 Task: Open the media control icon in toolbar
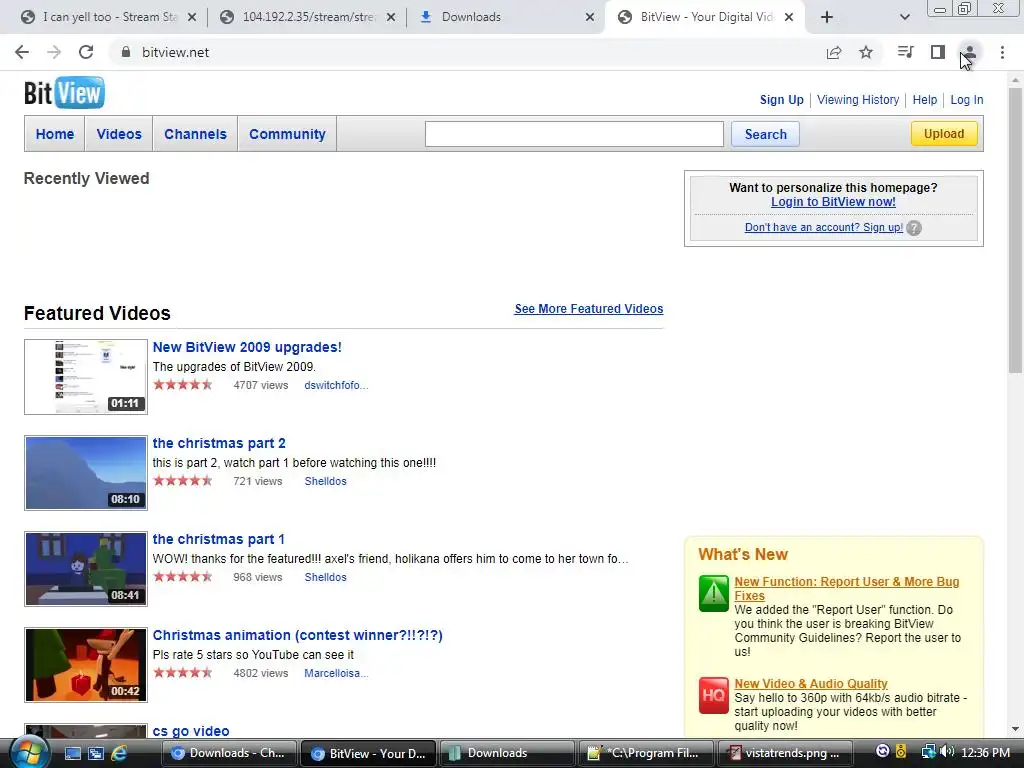tap(905, 52)
